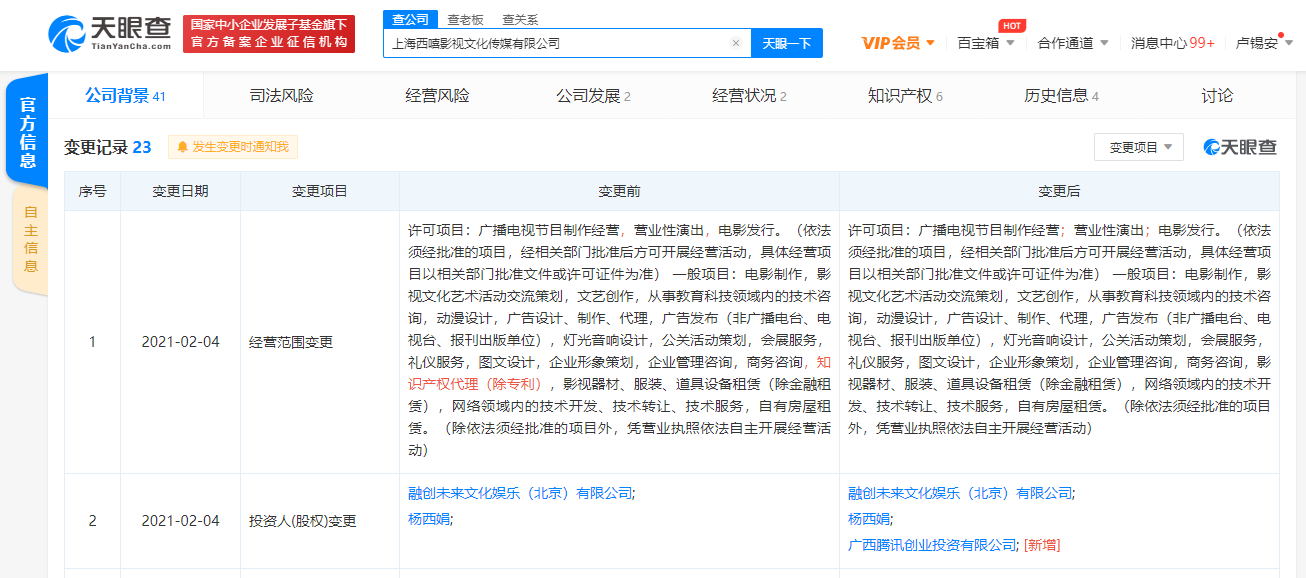Expand the 合作通道 menu
Screen dimensions: 1306x578
click(x=1073, y=43)
